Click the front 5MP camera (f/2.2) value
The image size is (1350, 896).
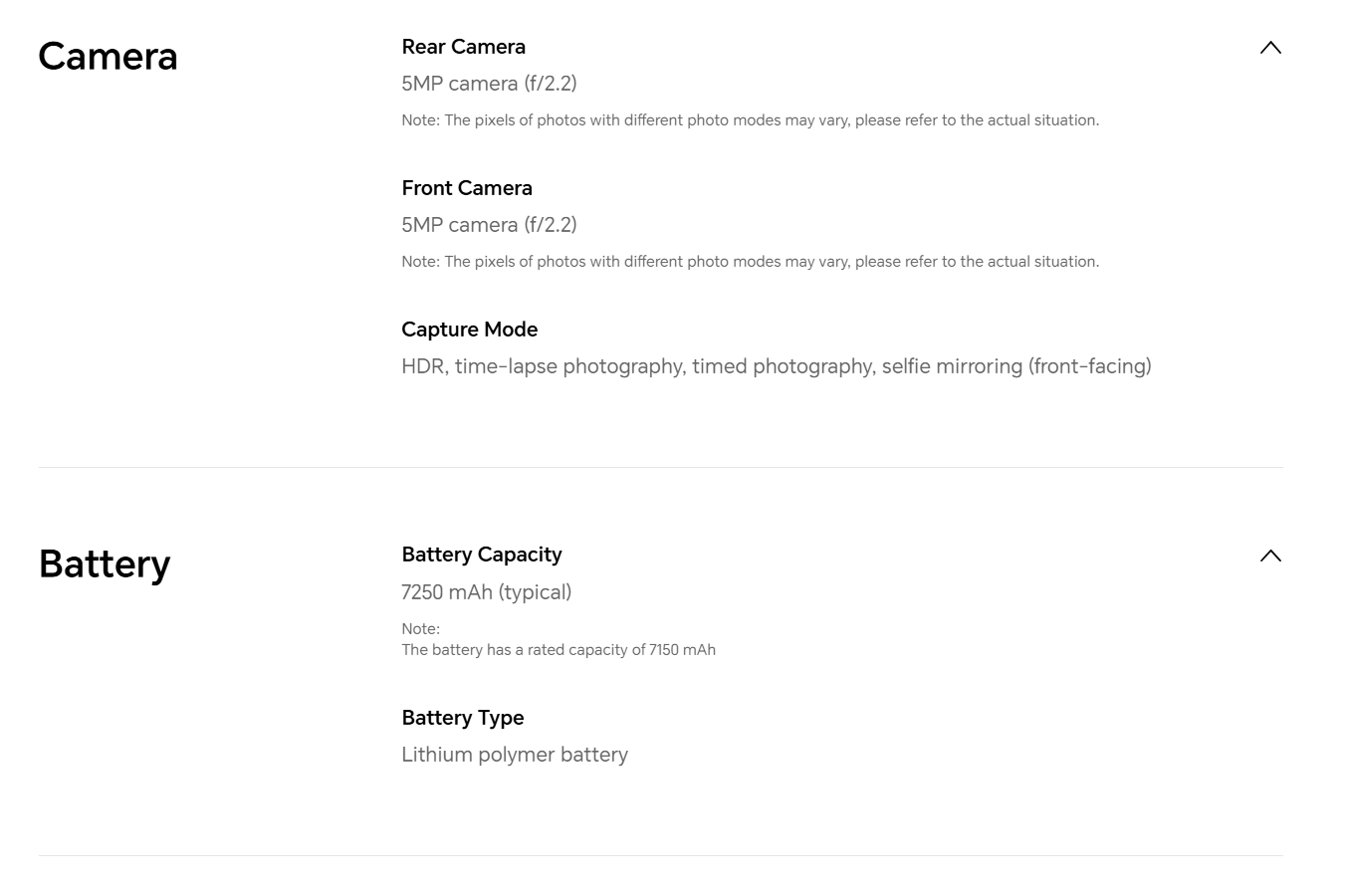coord(489,225)
